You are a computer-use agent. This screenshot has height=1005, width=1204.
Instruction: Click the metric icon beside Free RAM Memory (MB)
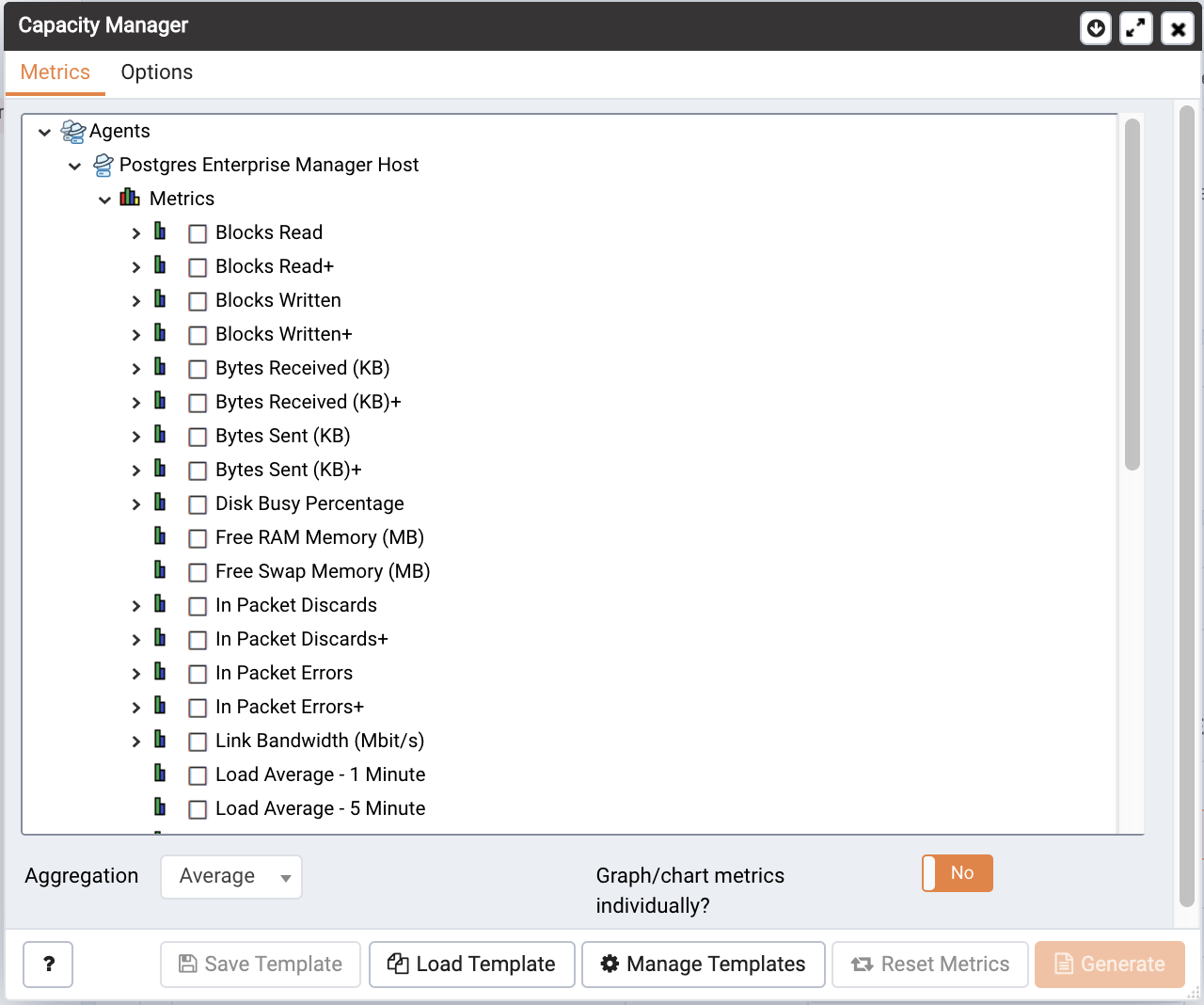click(x=160, y=536)
